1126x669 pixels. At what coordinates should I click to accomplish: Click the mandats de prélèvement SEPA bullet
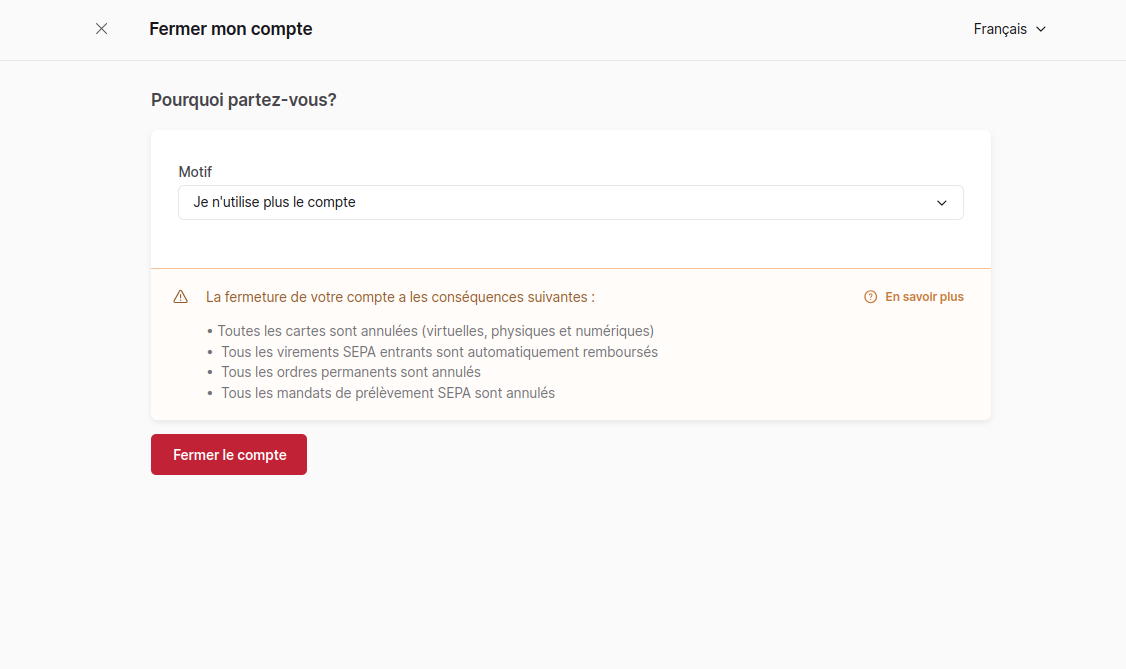point(388,393)
